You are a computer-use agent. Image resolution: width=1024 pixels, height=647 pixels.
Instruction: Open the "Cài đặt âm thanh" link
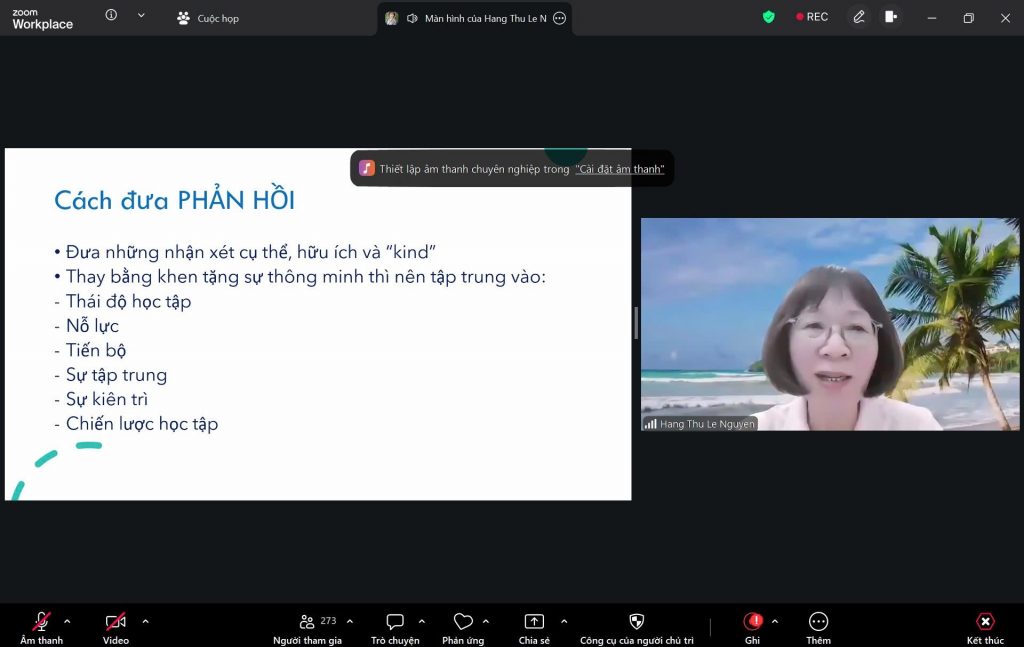[619, 169]
